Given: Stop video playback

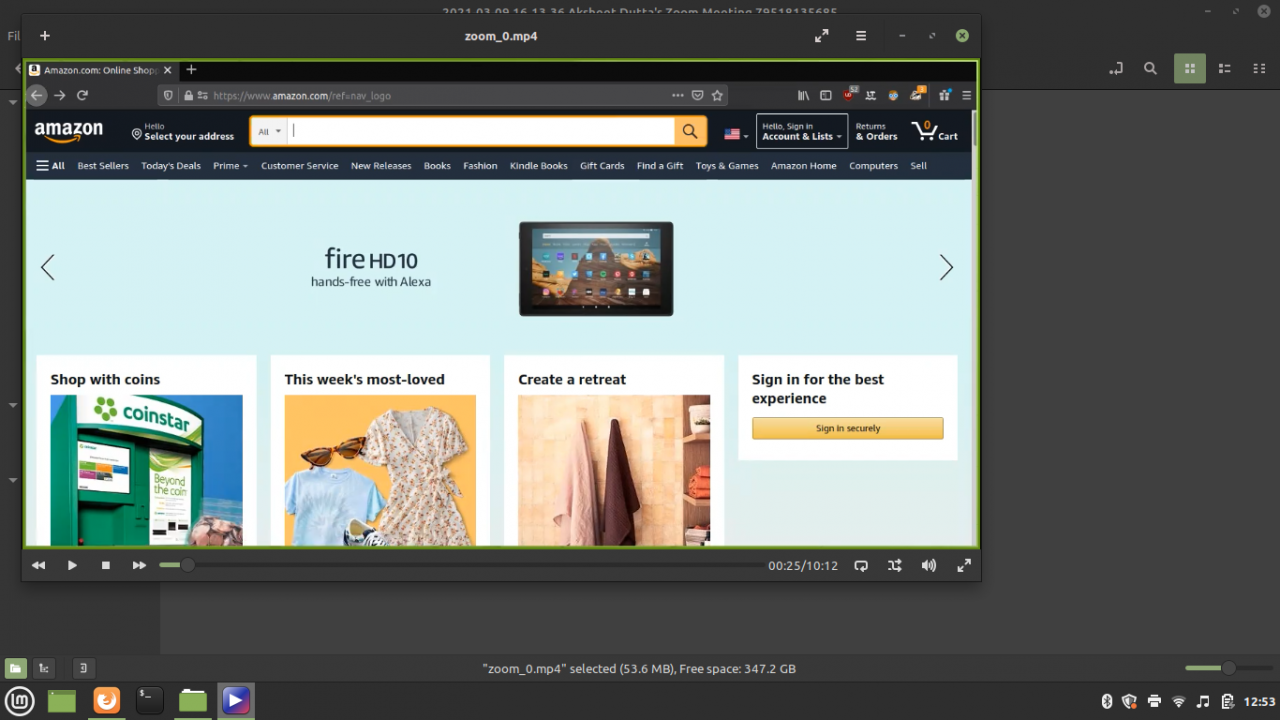Looking at the screenshot, I should 106,566.
